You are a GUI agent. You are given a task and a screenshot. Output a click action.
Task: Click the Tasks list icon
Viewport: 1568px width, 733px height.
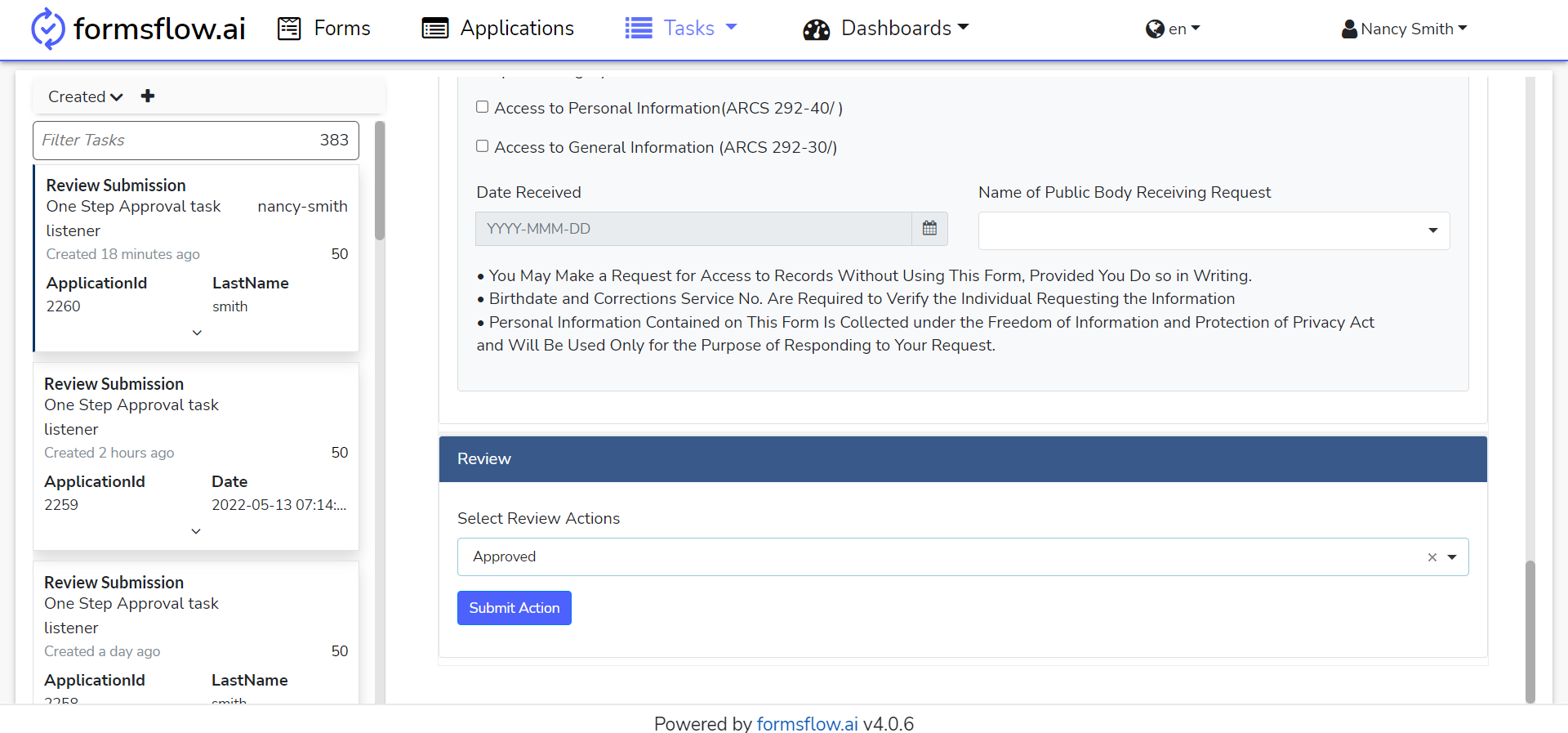[x=639, y=29]
